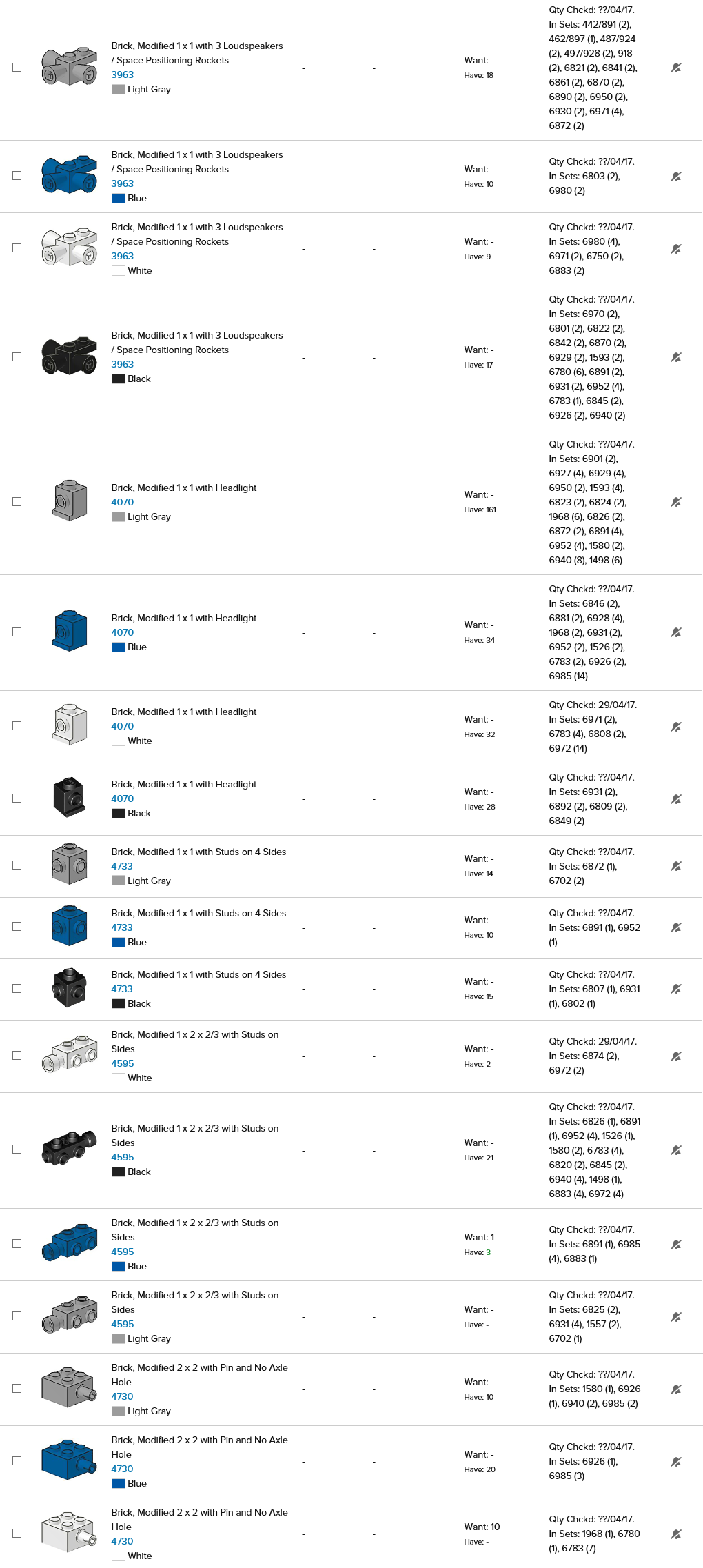
Task: Select the checkbox for Blue 3963 brick
Action: (x=17, y=176)
